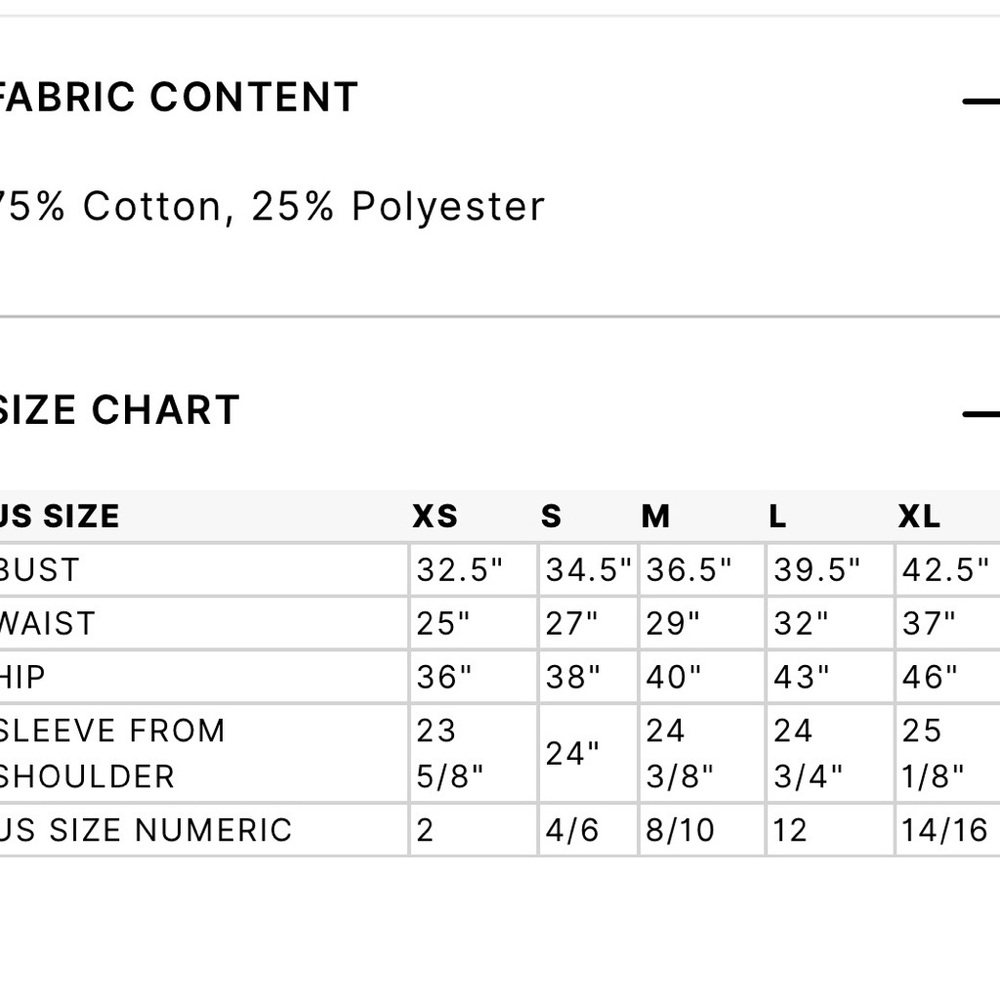Screen dimensions: 1000x1000
Task: Click the Waist row label
Action: coord(47,624)
